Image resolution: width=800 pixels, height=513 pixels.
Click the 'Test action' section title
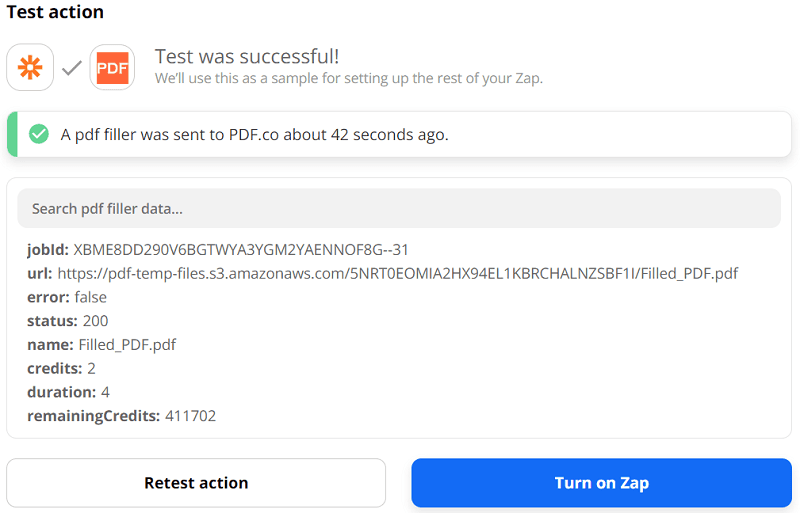click(55, 13)
